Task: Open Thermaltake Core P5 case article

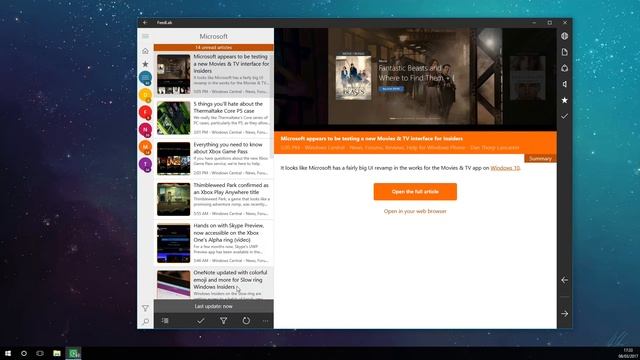Action: click(213, 118)
